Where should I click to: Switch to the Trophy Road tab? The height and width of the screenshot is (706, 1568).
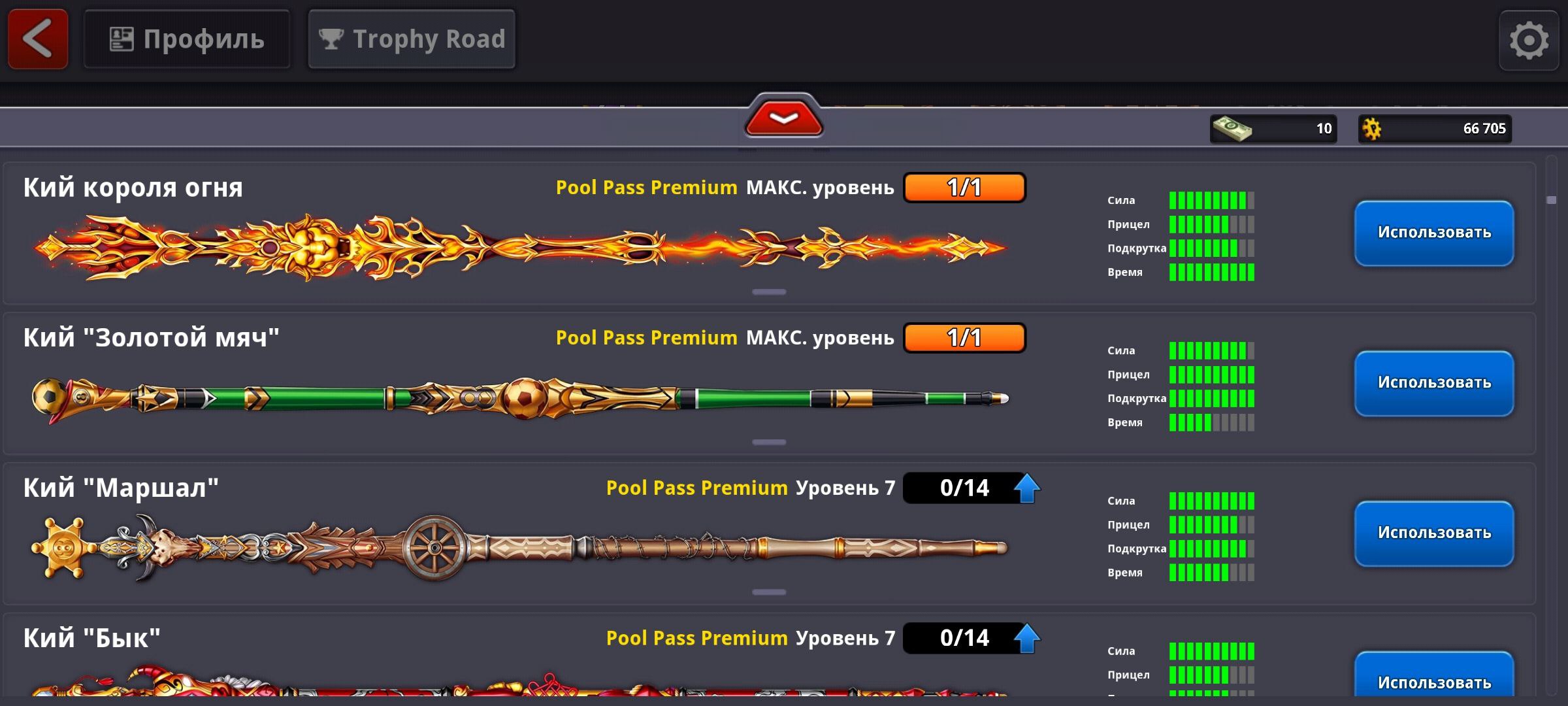pos(412,39)
